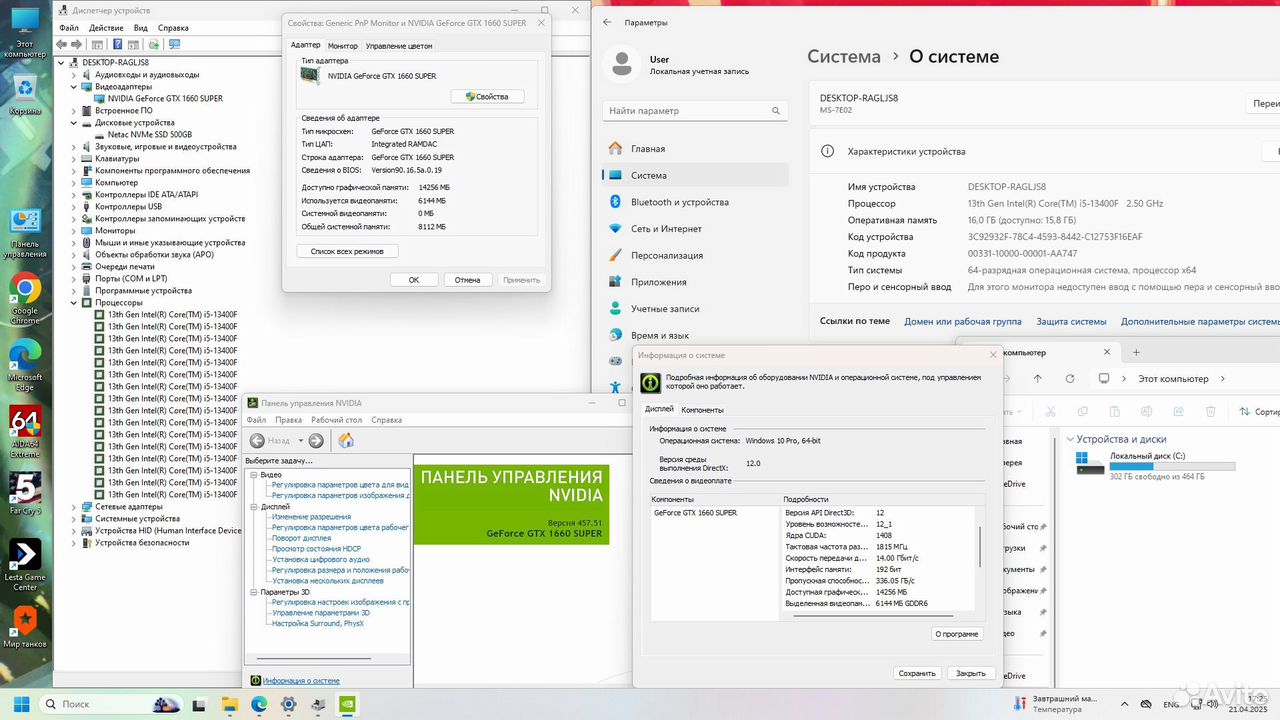The height and width of the screenshot is (720, 1280).
Task: Open Сеть и Интернет in Settings sidebar
Action: (696, 229)
